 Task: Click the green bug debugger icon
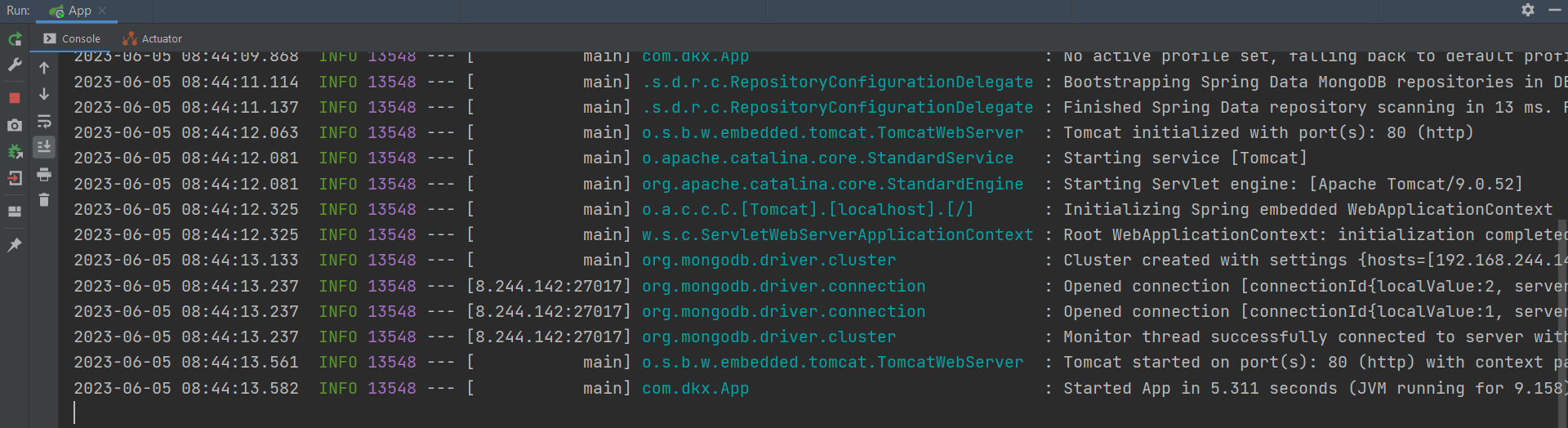pos(15,151)
